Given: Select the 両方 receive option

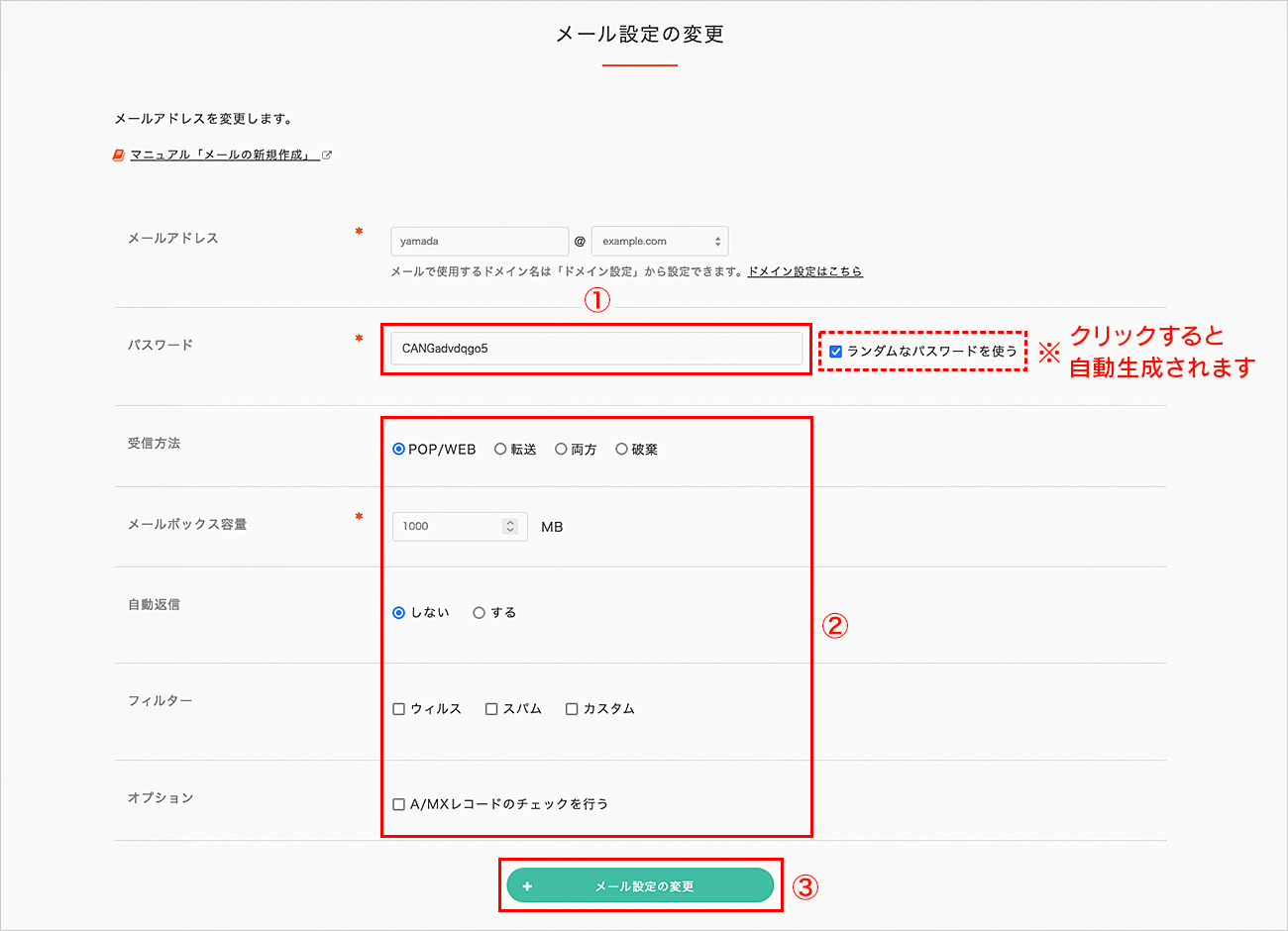Looking at the screenshot, I should [x=561, y=450].
